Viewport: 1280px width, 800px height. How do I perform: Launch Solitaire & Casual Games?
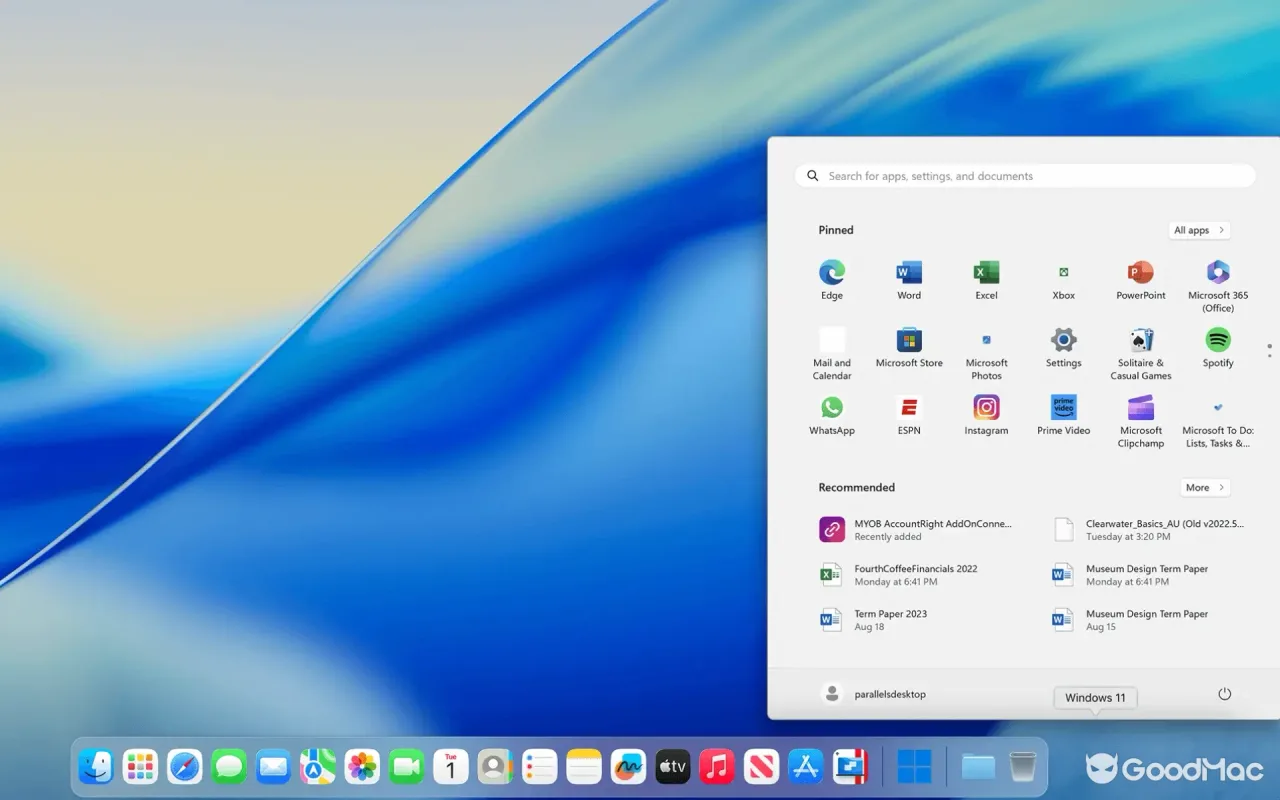point(1141,353)
